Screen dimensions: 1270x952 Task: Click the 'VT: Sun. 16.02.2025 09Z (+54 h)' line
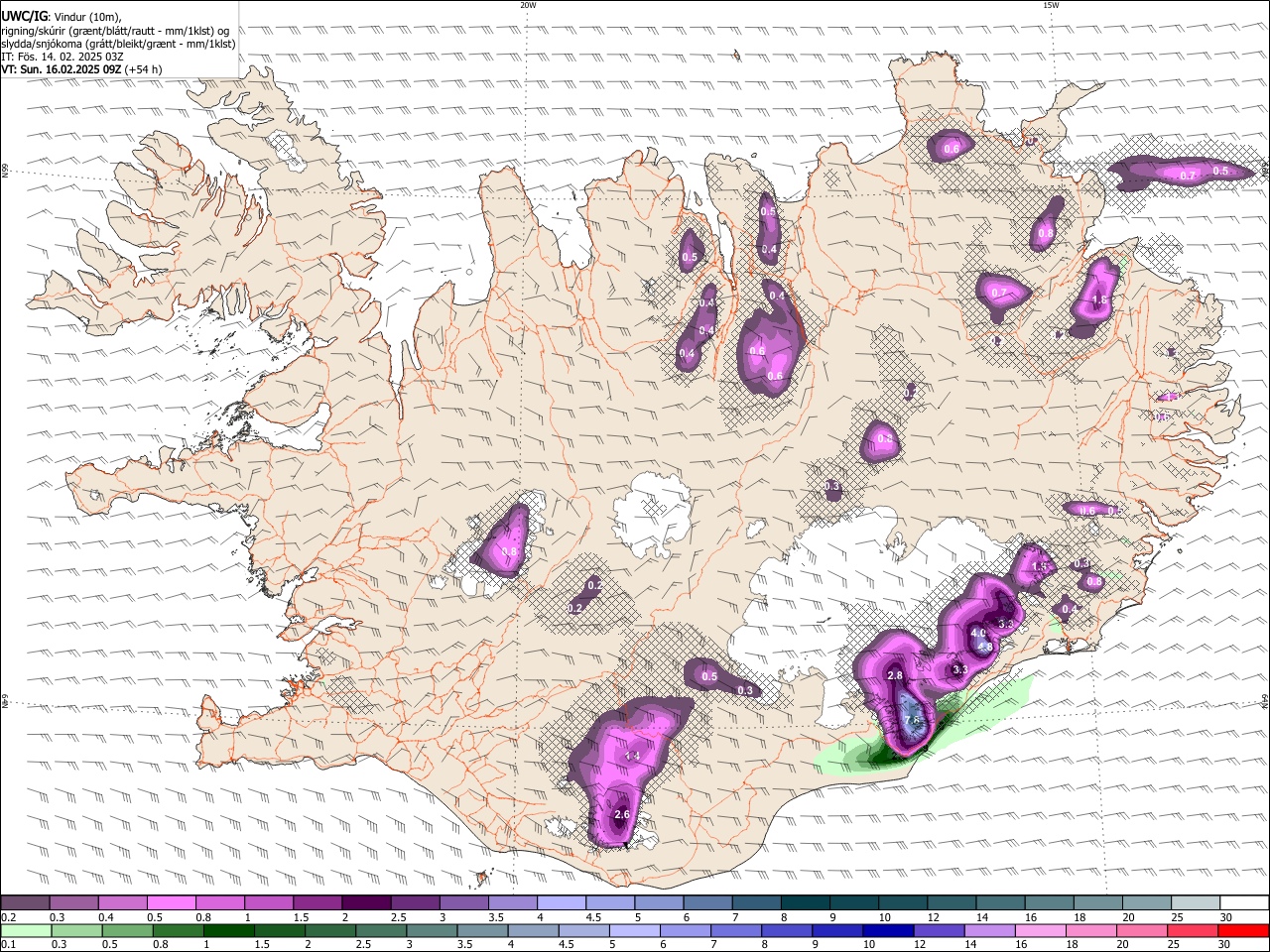81,69
